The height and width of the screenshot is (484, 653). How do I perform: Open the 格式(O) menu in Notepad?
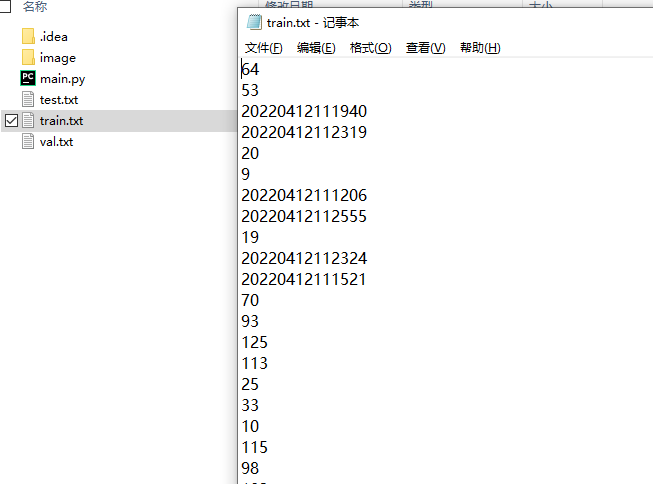pos(371,48)
